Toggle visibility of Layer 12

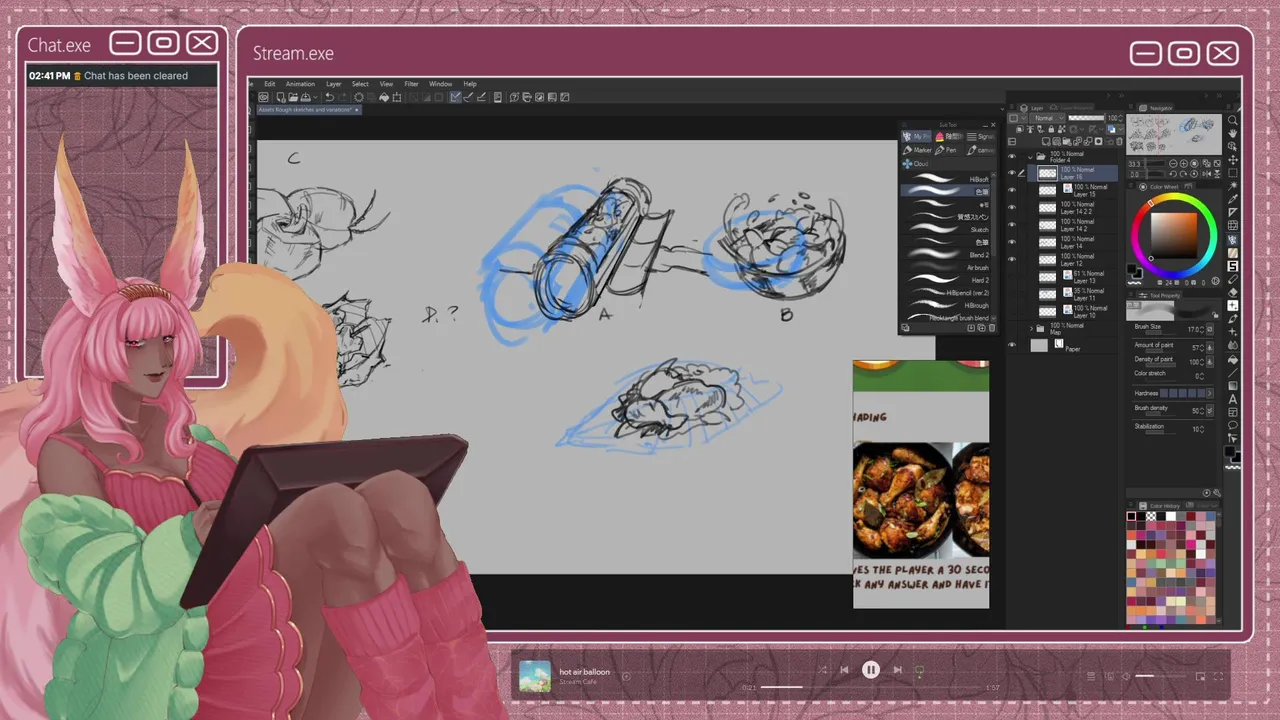(x=1013, y=259)
